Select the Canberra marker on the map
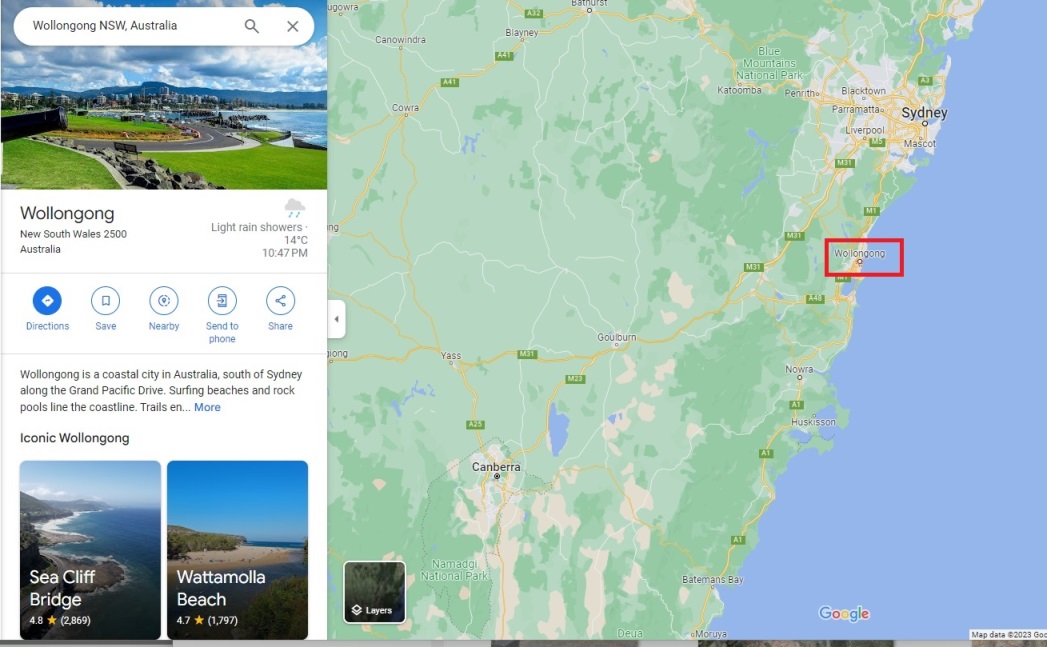The width and height of the screenshot is (1047, 647). pos(496,476)
